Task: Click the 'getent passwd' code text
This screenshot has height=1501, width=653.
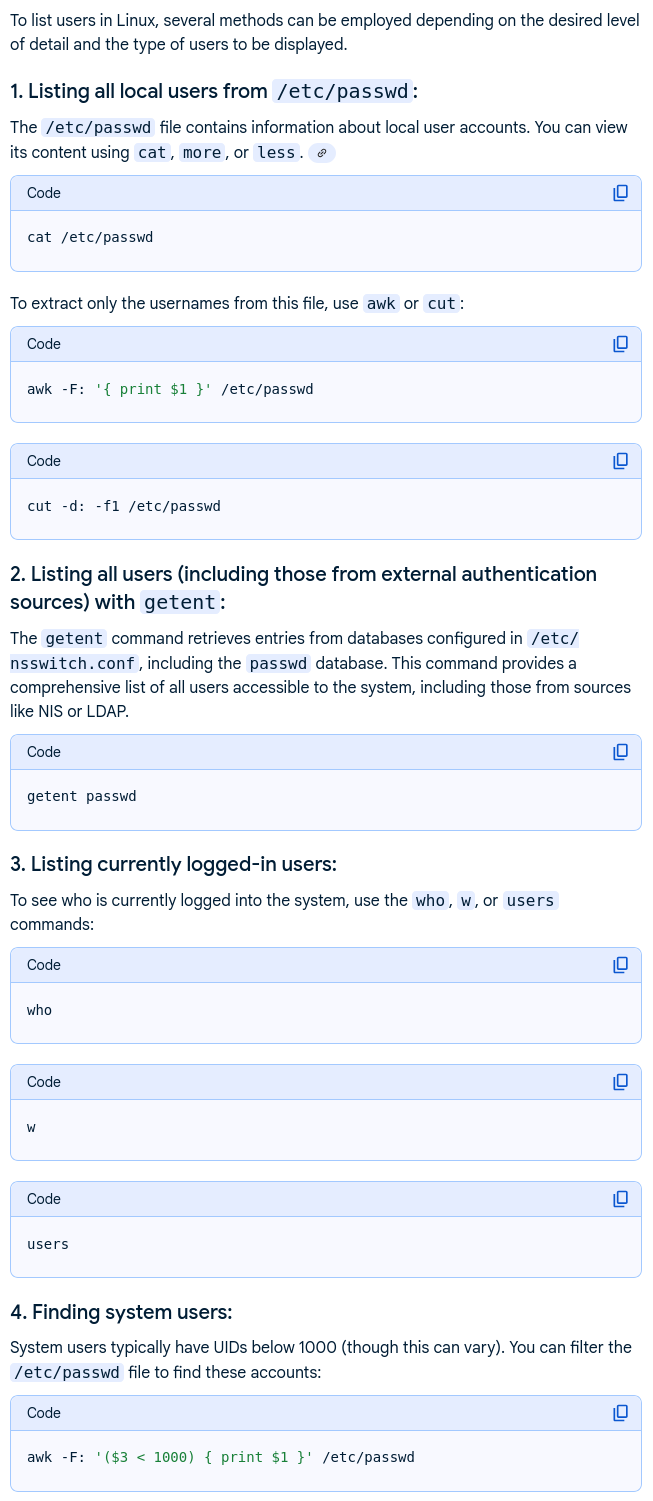Action: (x=82, y=797)
